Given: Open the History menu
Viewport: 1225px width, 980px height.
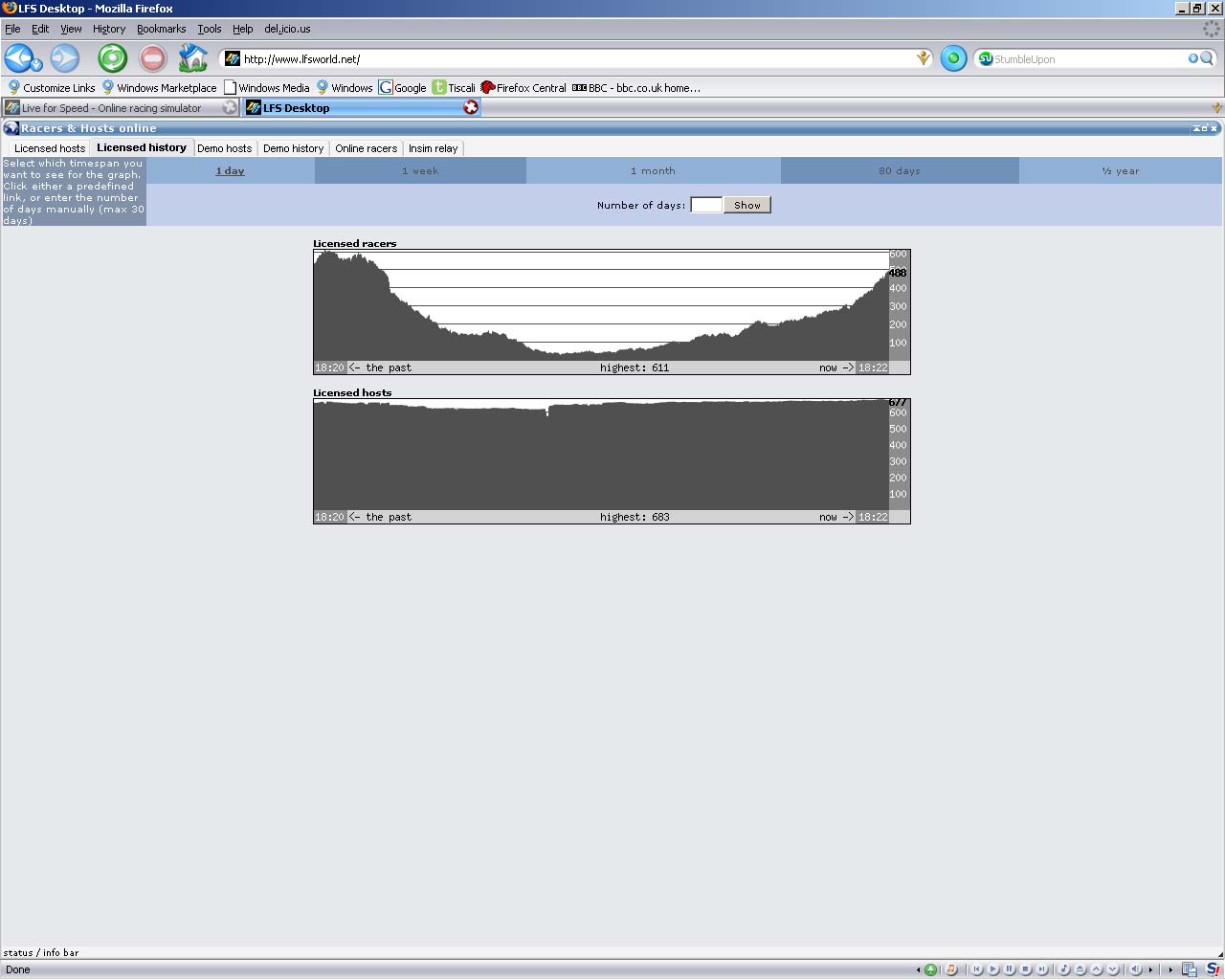Looking at the screenshot, I should tap(109, 29).
